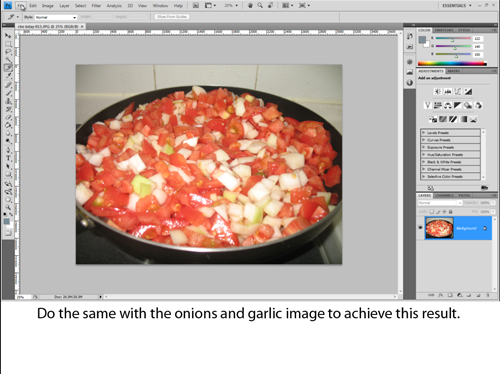
Task: Select the Clone Stamp tool
Action: [8, 101]
